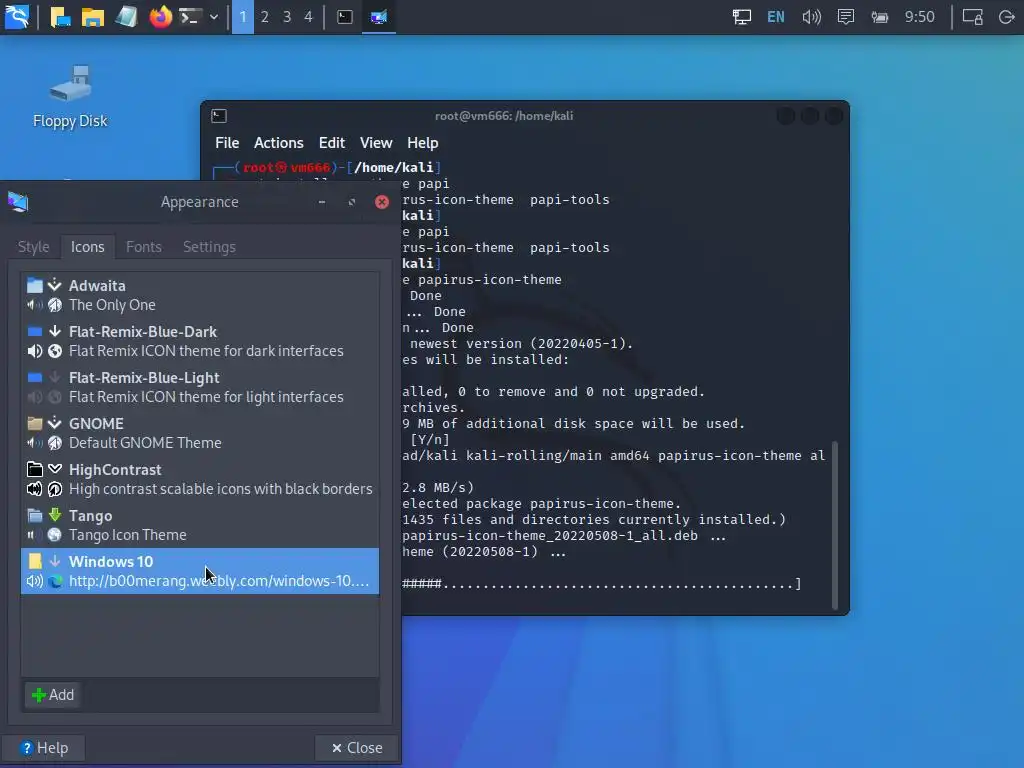Switch to the Icons tab
The image size is (1024, 768).
(x=88, y=247)
